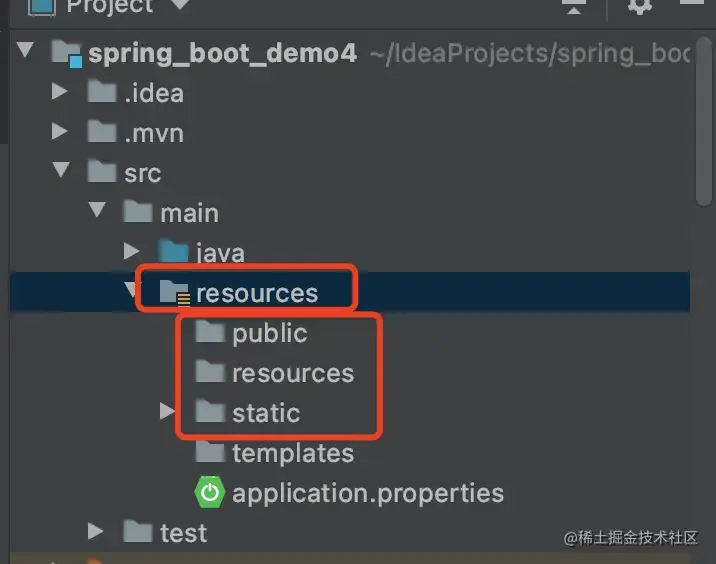Open application.properties file
The image size is (716, 564).
[368, 494]
